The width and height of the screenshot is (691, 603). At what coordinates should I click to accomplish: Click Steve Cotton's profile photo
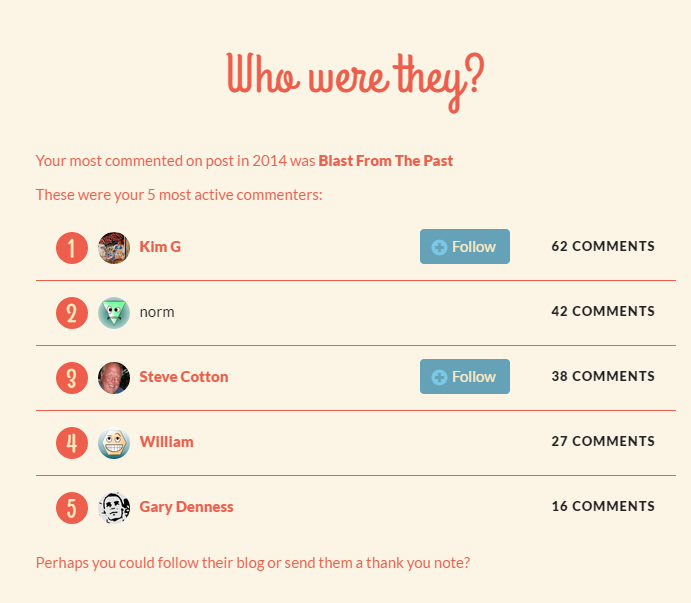(114, 377)
